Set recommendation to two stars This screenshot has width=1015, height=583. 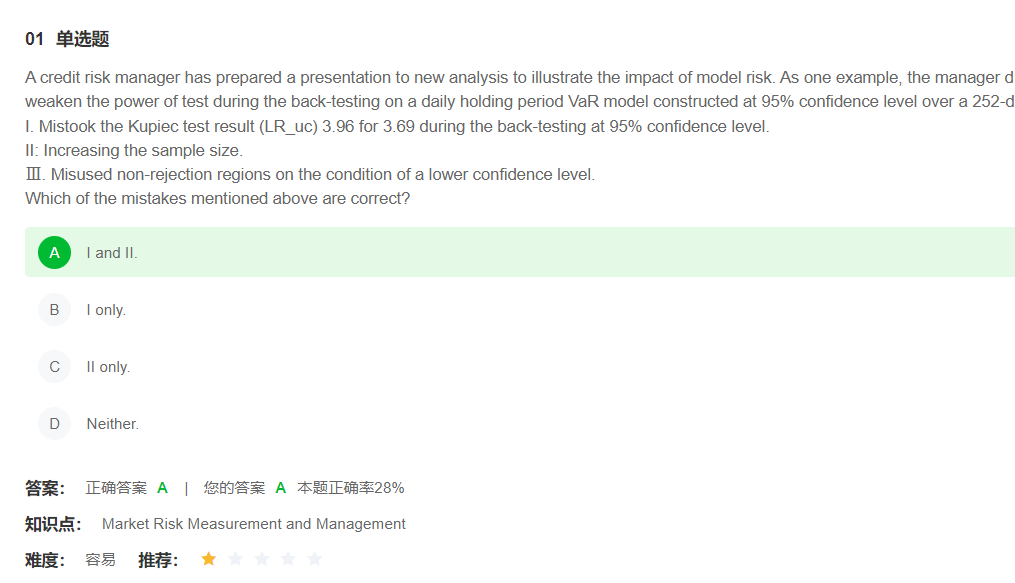[x=235, y=559]
